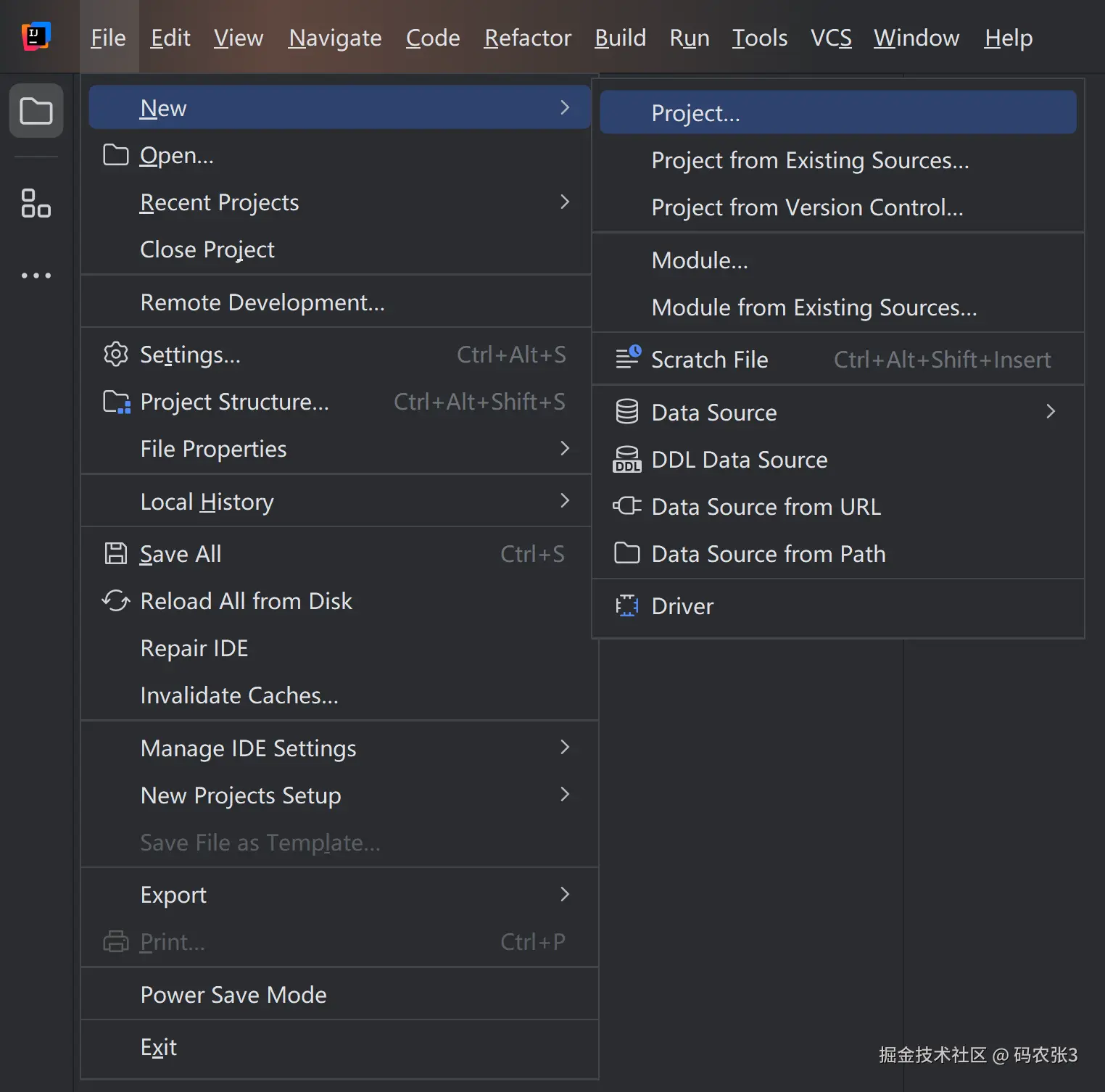Viewport: 1105px width, 1092px height.
Task: Click the Scratch File icon
Action: tap(628, 357)
